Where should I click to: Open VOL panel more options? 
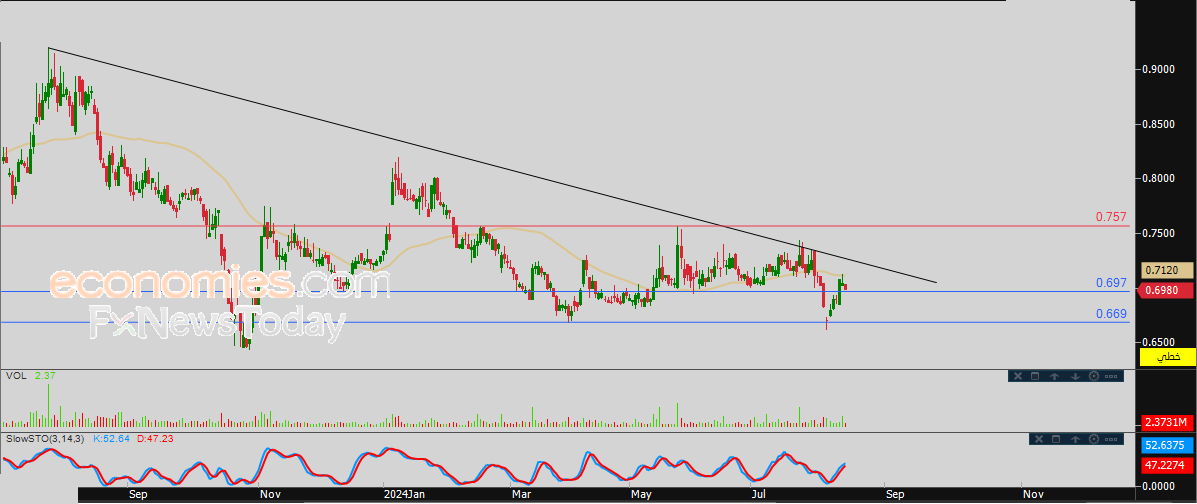(x=1112, y=376)
